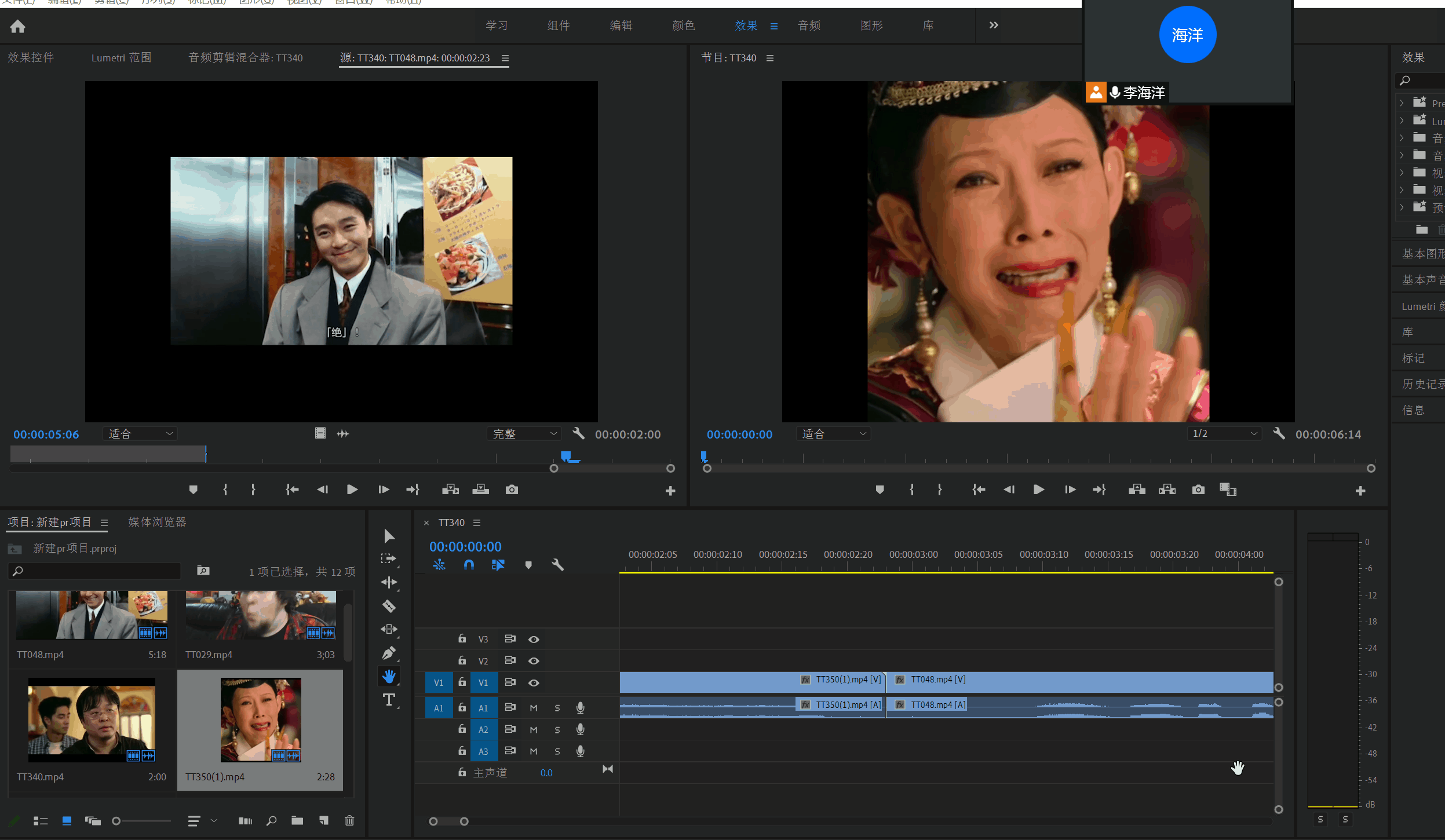Play the Program monitor sequence
Image resolution: width=1445 pixels, height=840 pixels.
pos(1039,490)
